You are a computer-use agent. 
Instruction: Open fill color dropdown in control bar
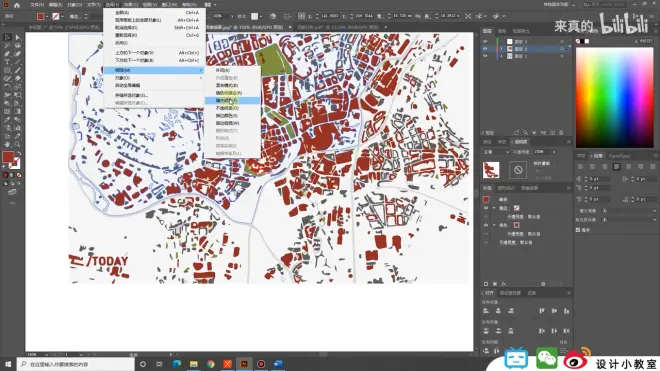tap(47, 16)
